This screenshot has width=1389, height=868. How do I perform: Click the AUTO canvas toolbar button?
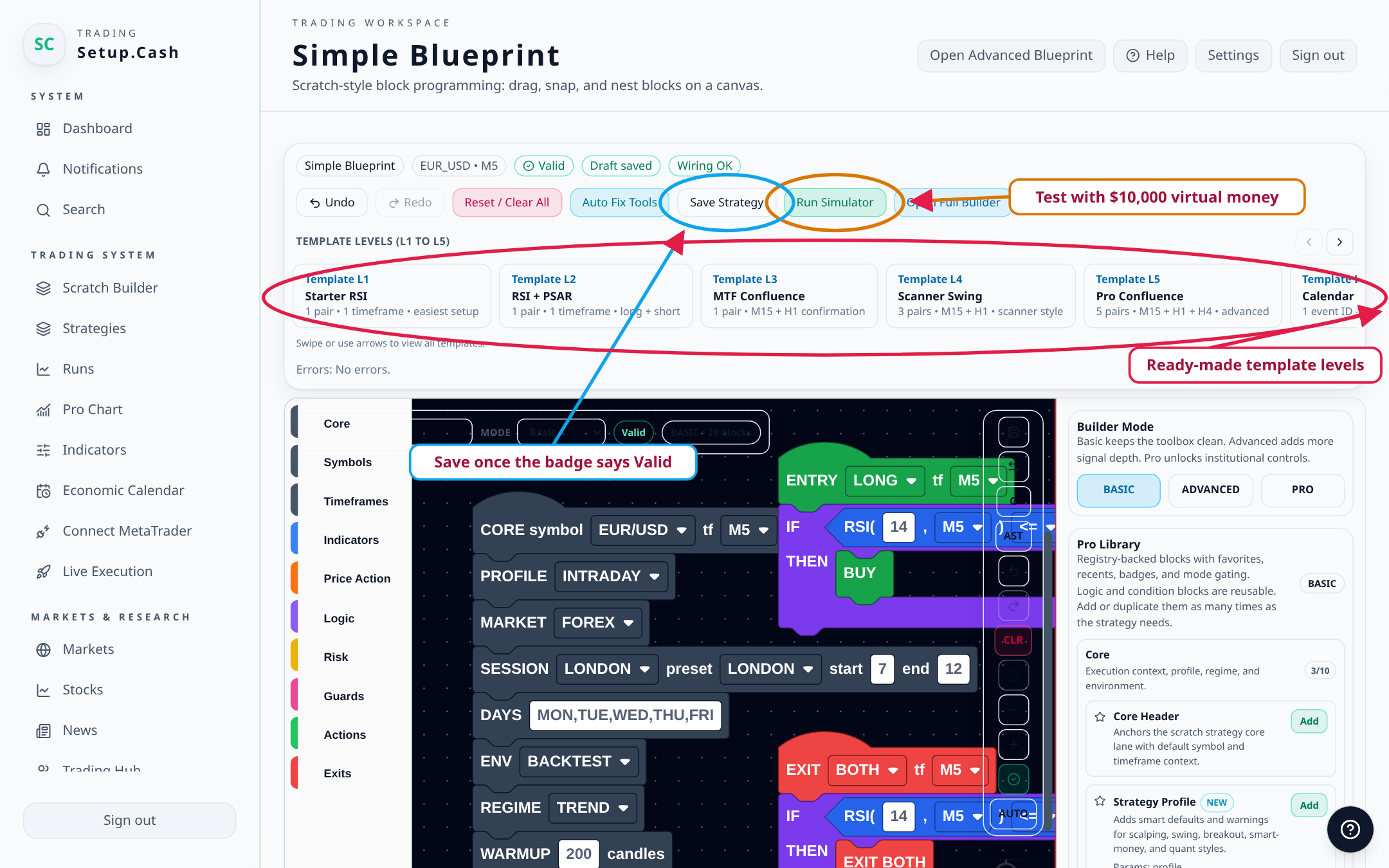(x=1013, y=814)
